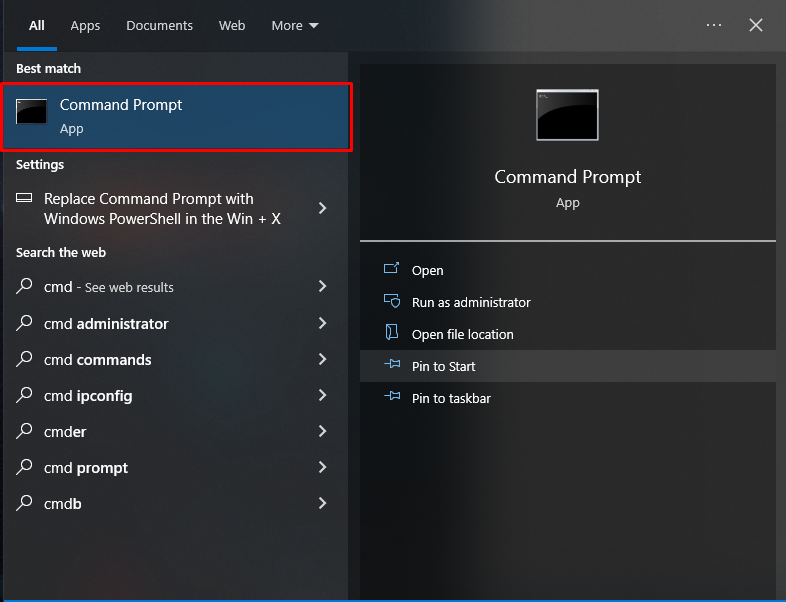This screenshot has width=786, height=602.
Task: Select the cmder web suggestion
Action: (x=65, y=432)
